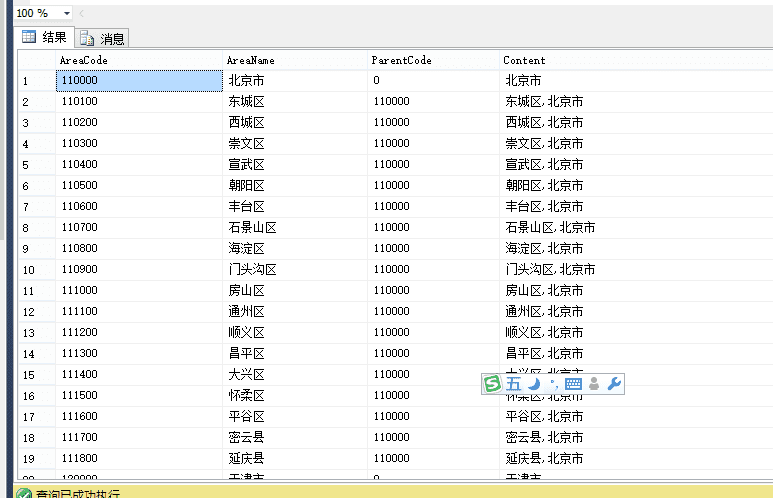Click the ParentCode column header

(x=433, y=60)
